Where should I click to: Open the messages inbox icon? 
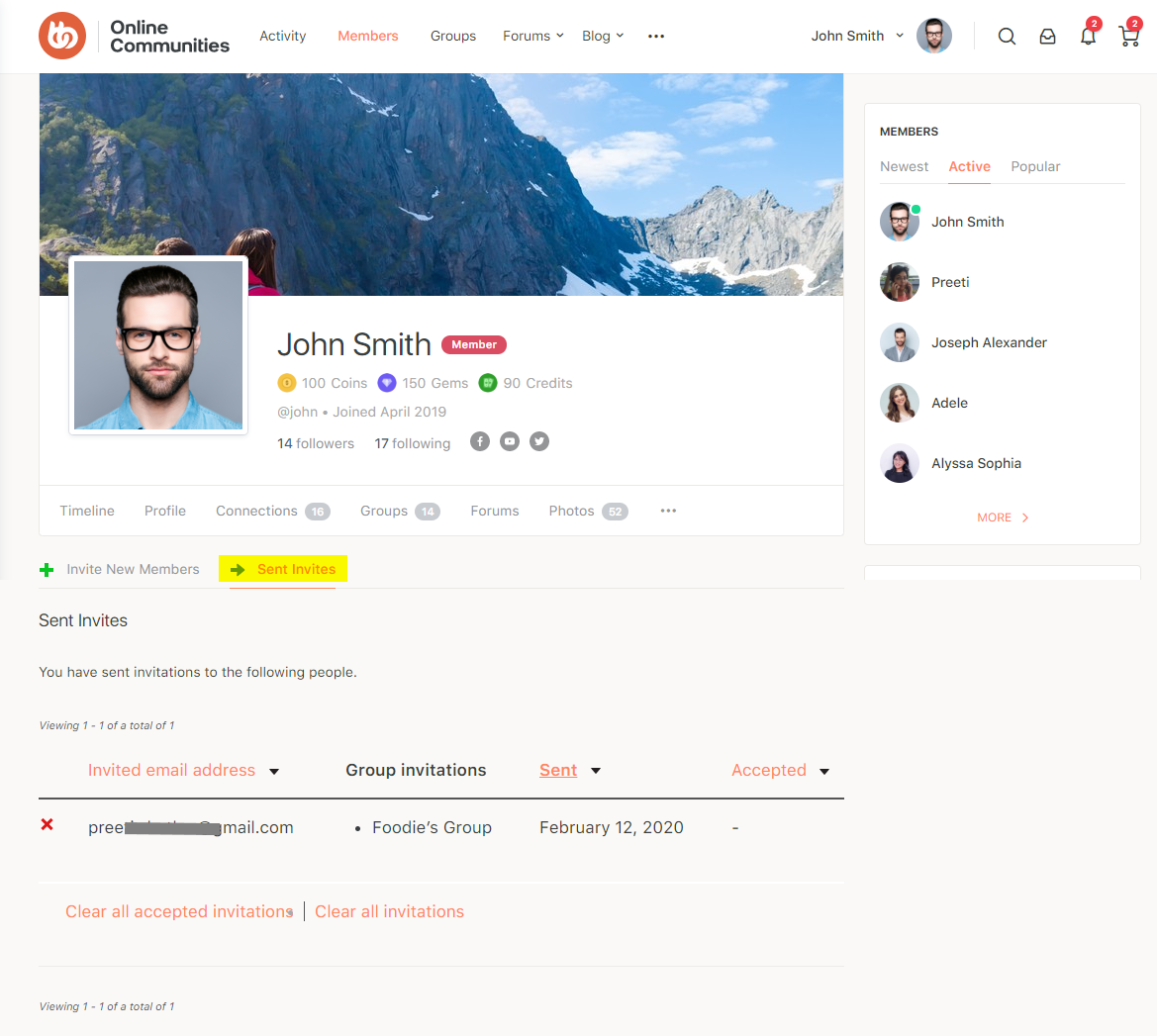point(1047,36)
